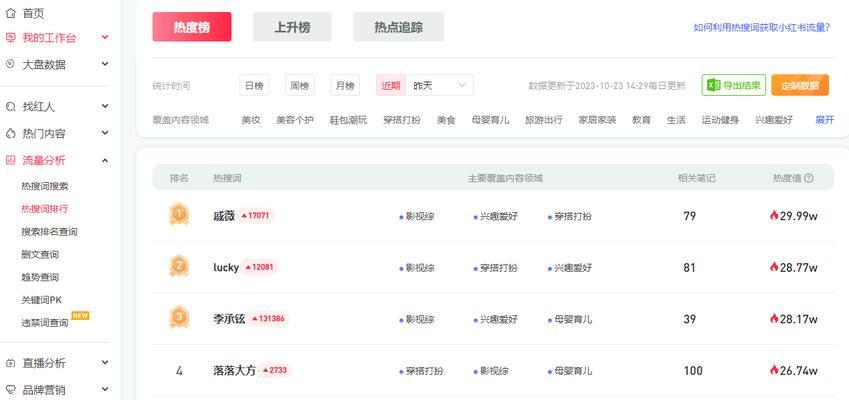Open the 如何利用热搜词获取小红书流量 link

762,28
